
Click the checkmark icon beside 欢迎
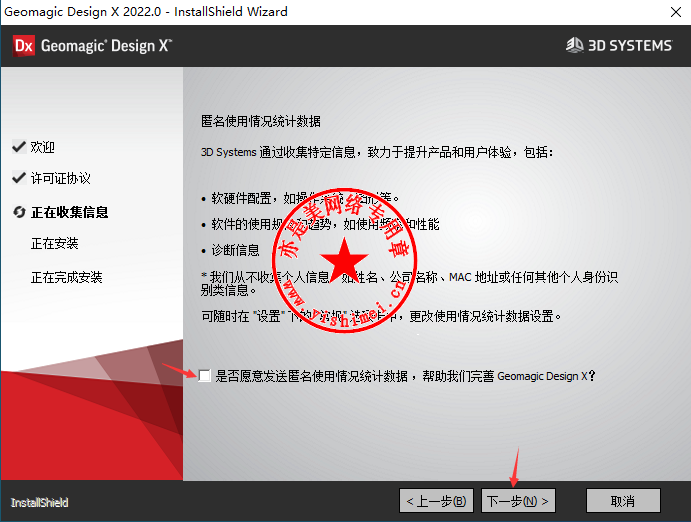pos(19,147)
